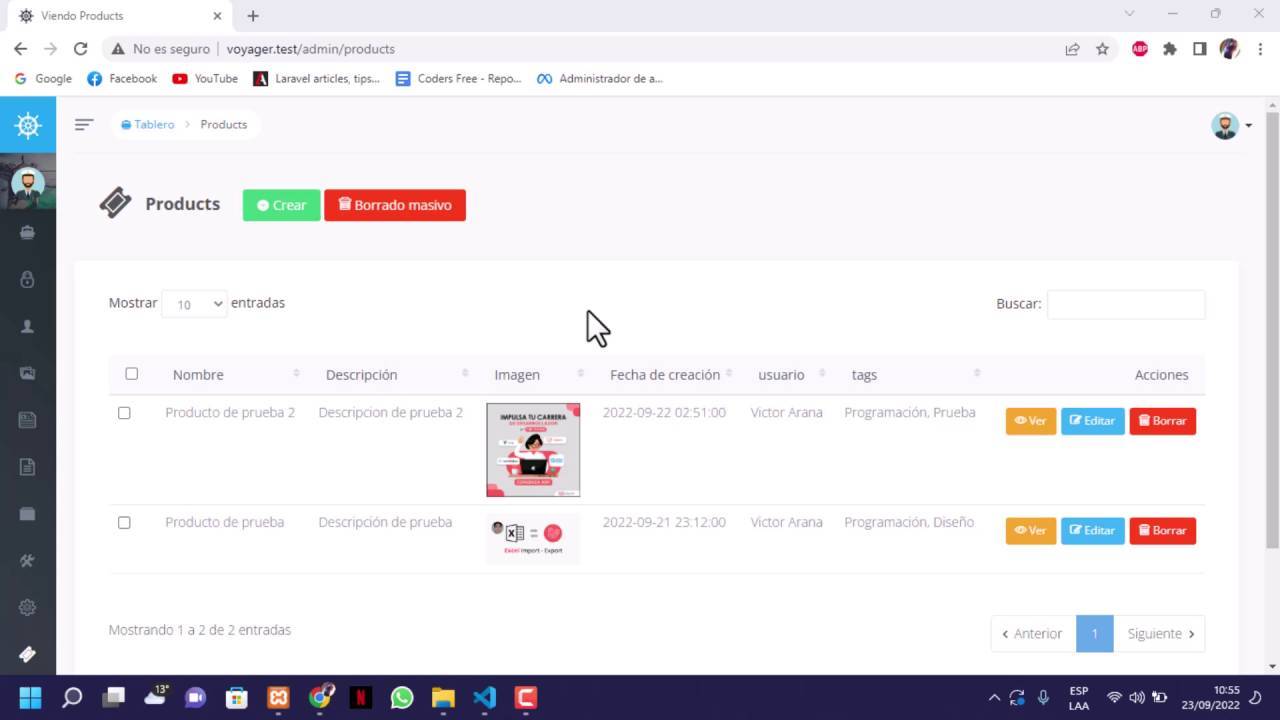Image resolution: width=1280 pixels, height=720 pixels.
Task: Click the Voyager helm logo icon
Action: coord(28,125)
